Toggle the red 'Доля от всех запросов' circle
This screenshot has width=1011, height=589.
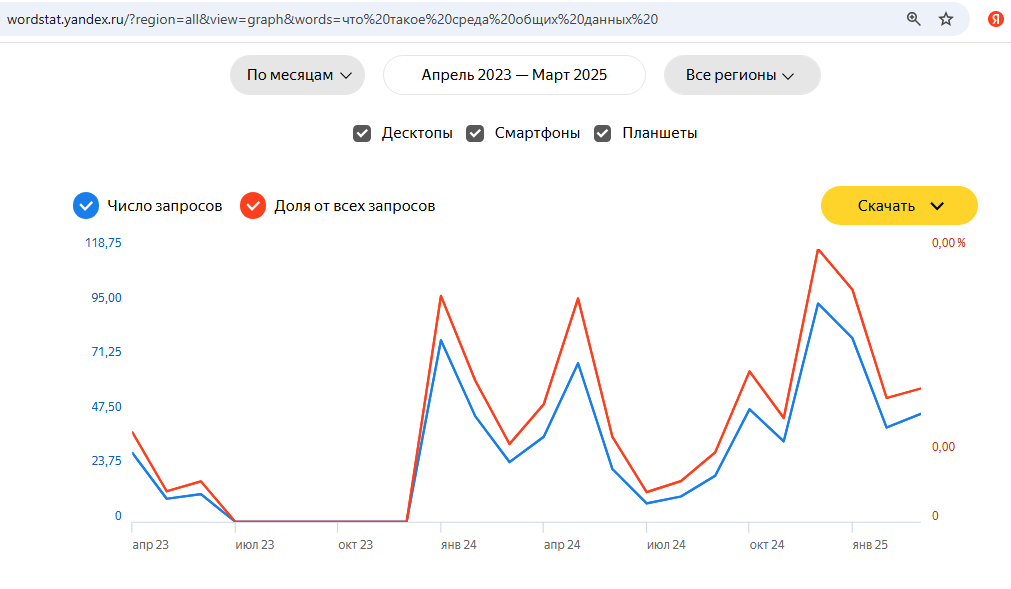253,206
